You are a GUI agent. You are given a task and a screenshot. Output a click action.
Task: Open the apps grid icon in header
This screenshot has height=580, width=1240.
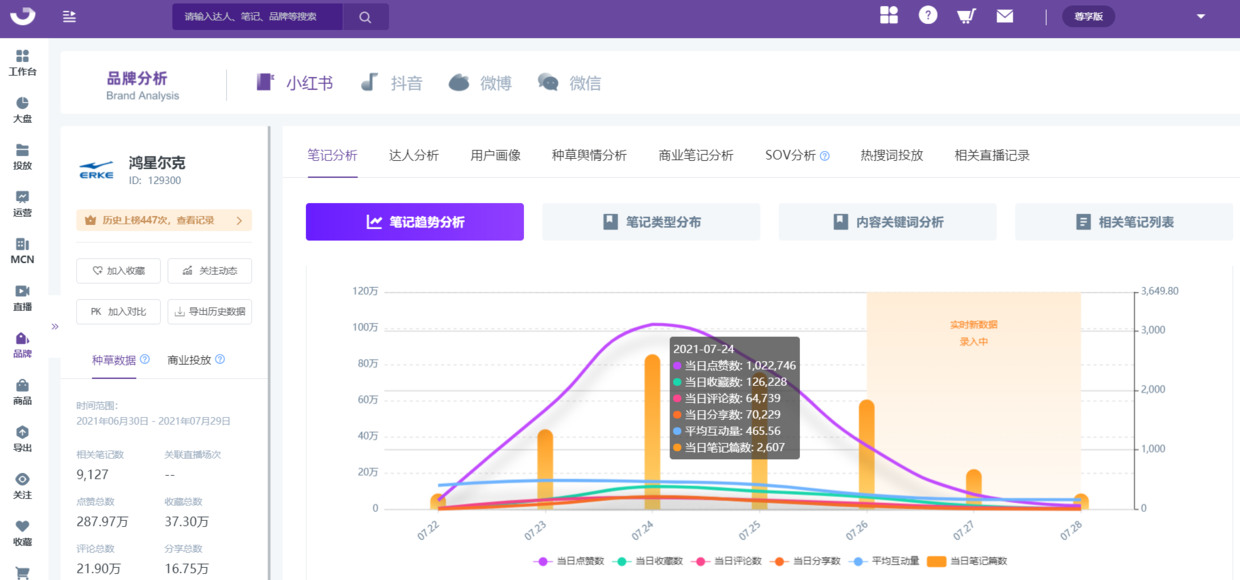click(x=889, y=15)
